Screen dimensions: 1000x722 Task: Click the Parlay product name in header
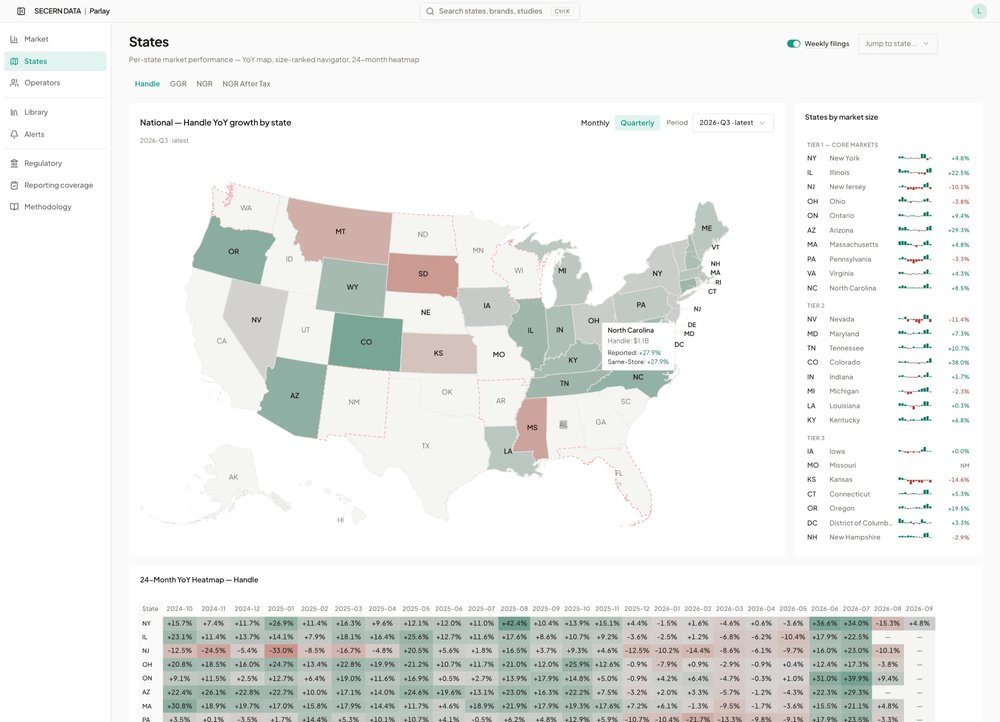pyautogui.click(x=99, y=11)
